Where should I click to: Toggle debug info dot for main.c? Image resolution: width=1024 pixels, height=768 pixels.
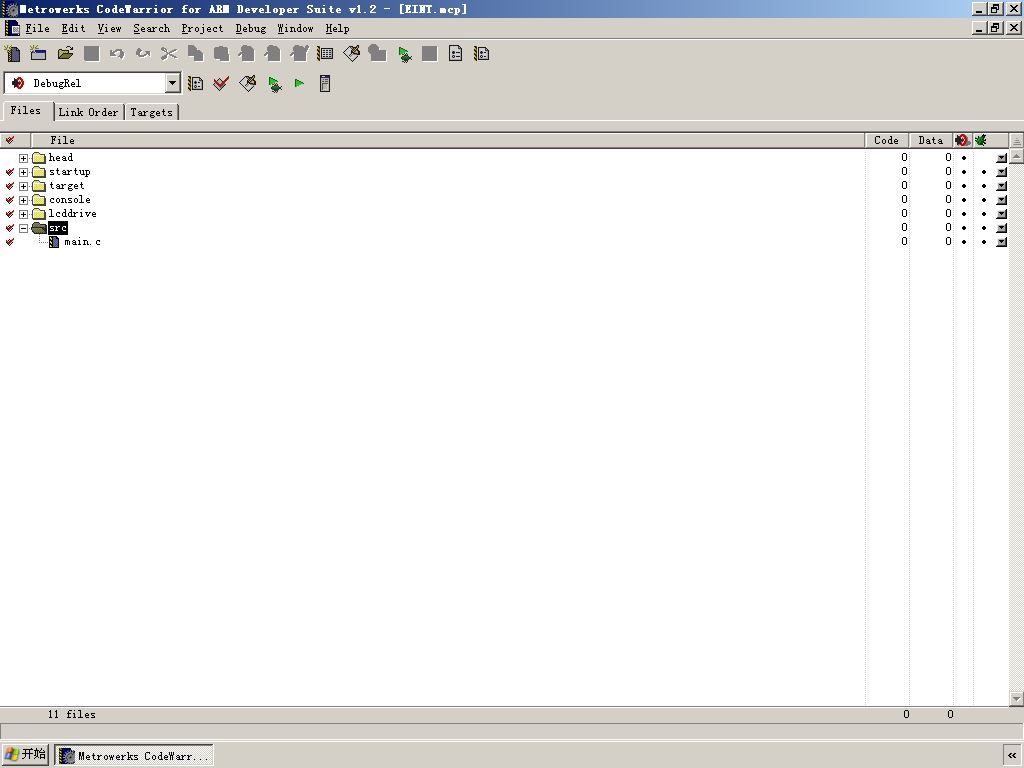pos(984,242)
